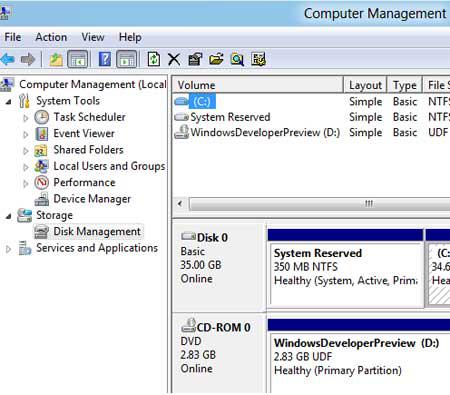Sort by the Volume column header

[x=258, y=85]
